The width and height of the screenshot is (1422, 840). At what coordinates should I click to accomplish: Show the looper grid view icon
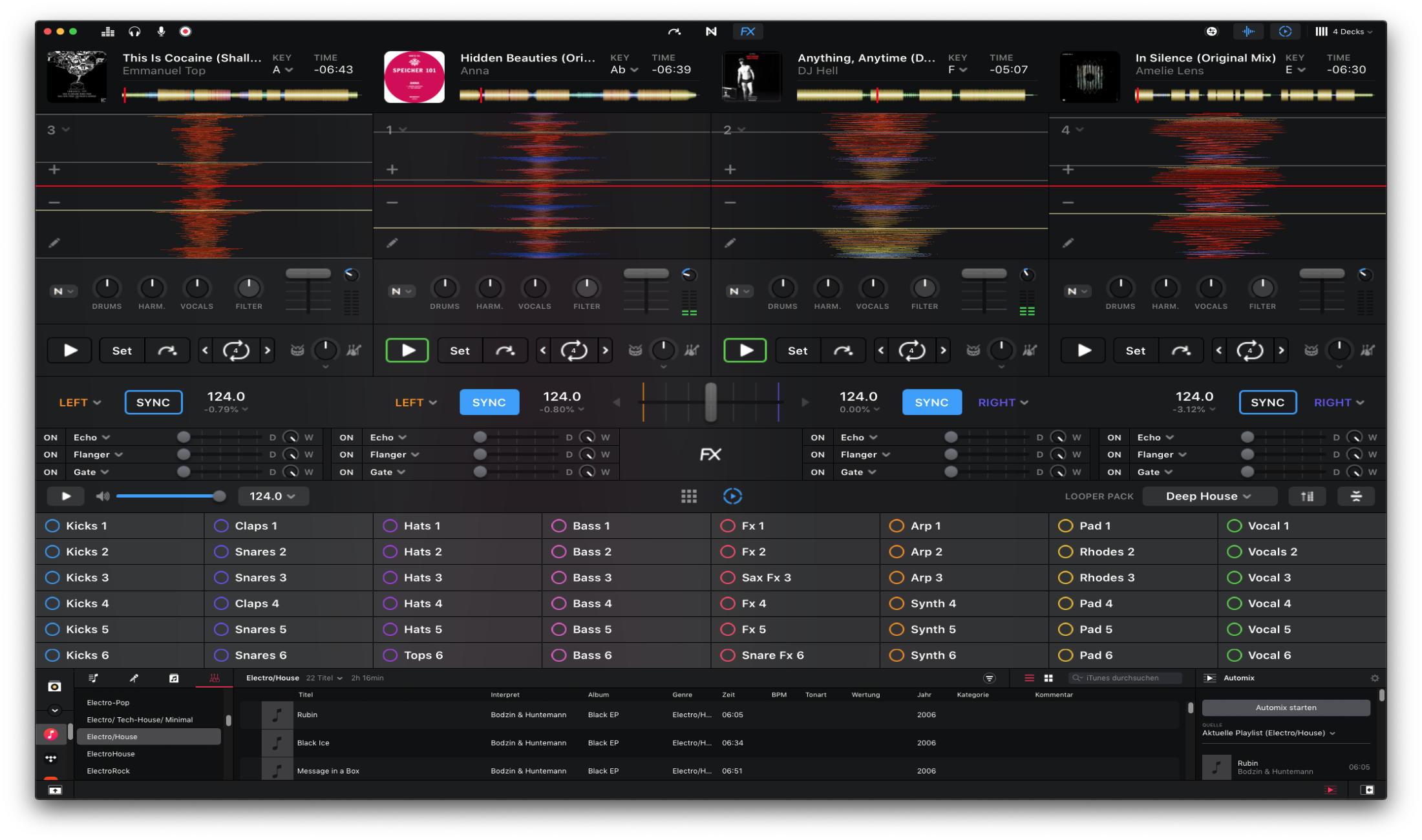point(689,496)
